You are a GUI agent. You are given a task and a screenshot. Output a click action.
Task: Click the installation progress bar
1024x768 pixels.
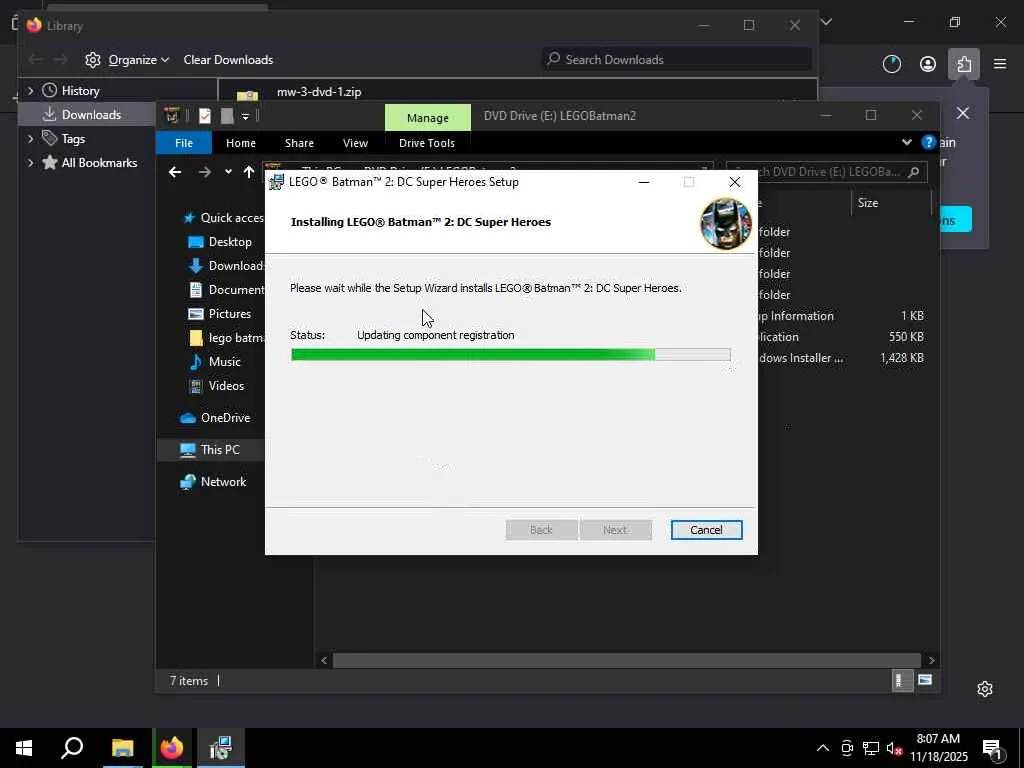tap(511, 355)
